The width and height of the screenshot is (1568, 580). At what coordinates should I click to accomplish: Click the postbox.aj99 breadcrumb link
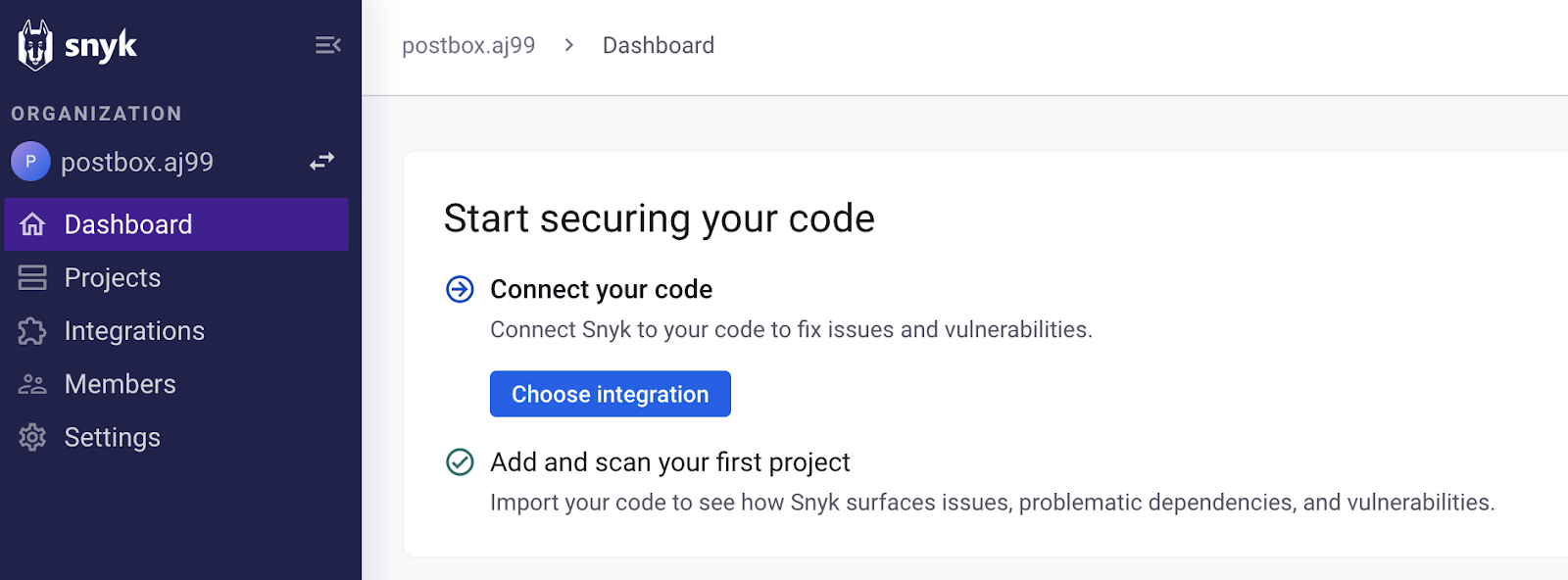(x=468, y=45)
